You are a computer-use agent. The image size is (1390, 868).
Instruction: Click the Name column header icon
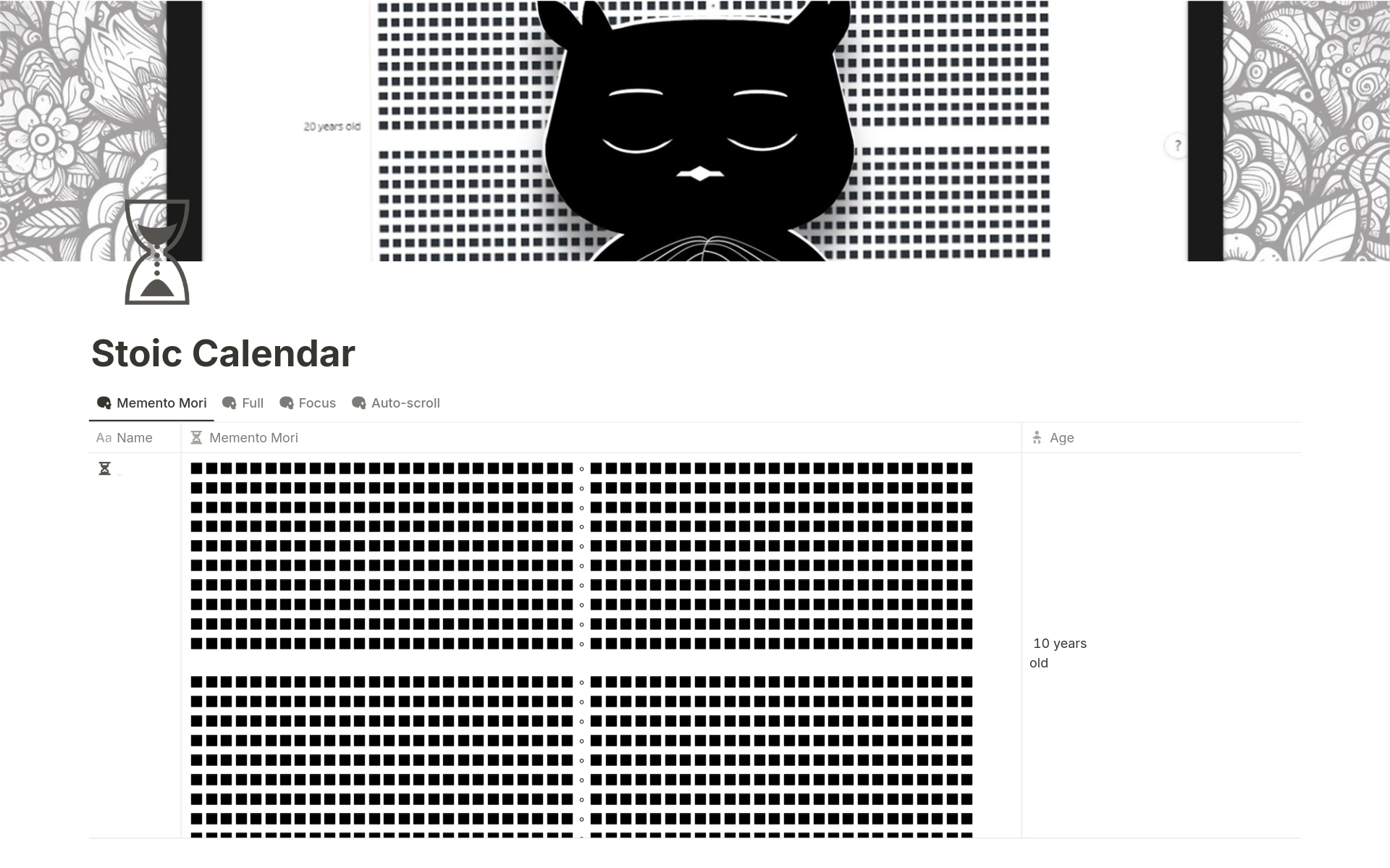(x=104, y=437)
